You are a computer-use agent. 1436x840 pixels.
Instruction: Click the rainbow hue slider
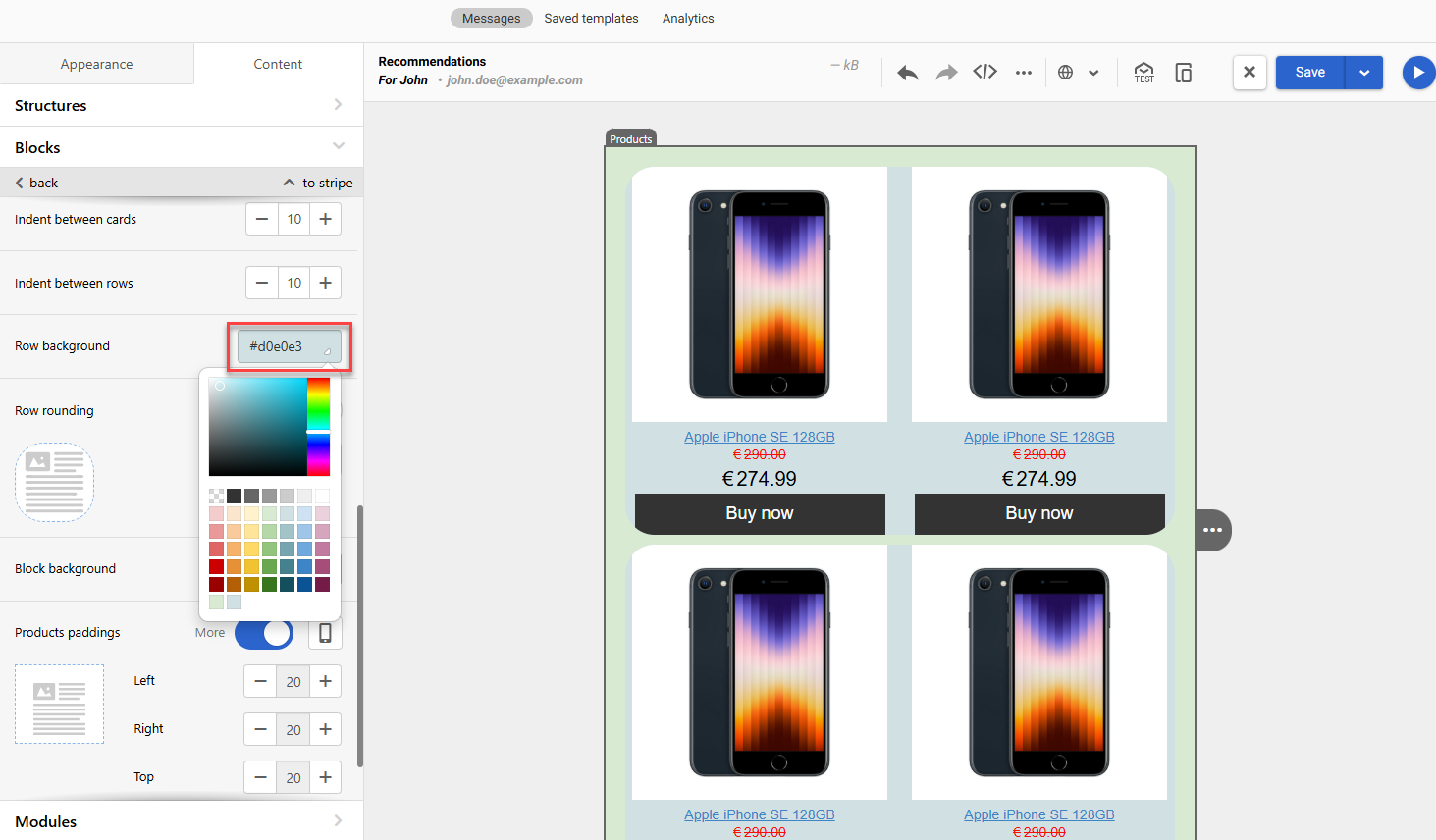click(x=318, y=427)
